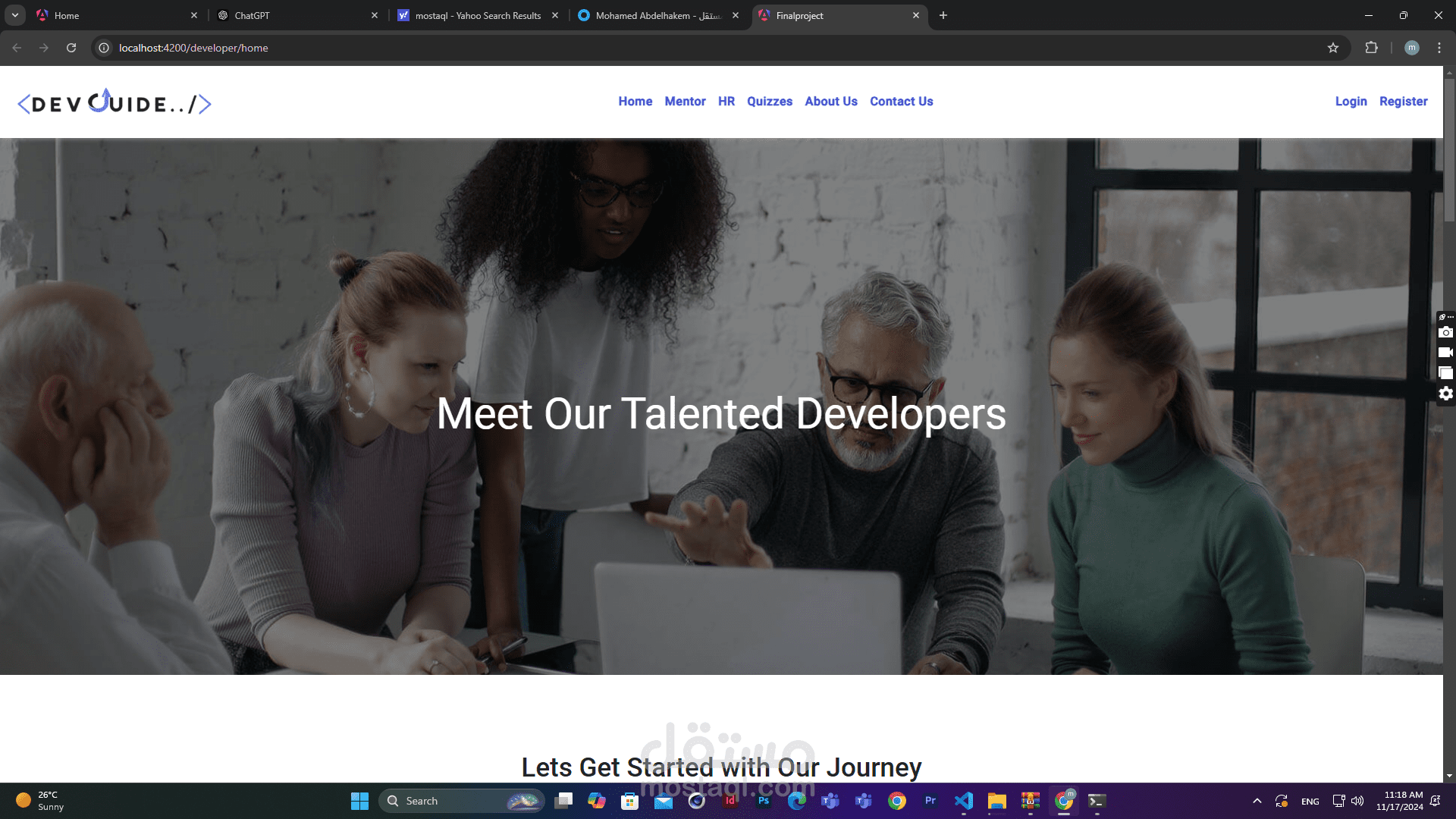The height and width of the screenshot is (819, 1456).
Task: Click the camera screenshot icon on sidebar
Action: (x=1446, y=333)
